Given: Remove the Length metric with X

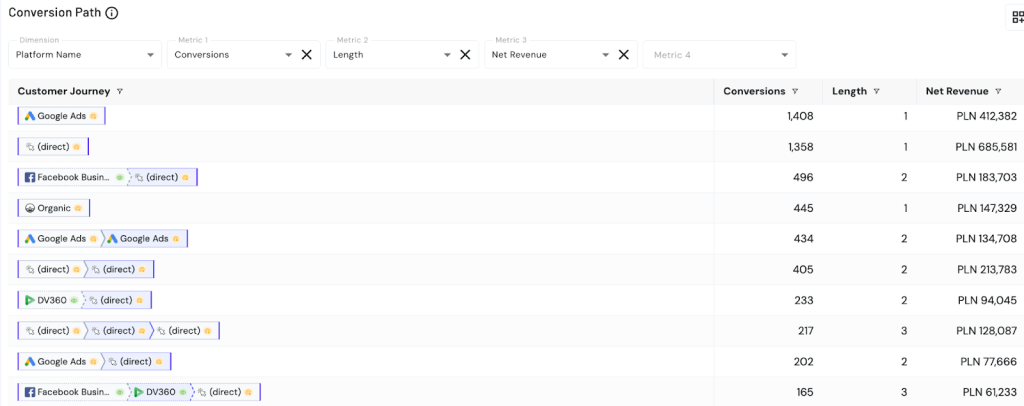Looking at the screenshot, I should (x=465, y=55).
